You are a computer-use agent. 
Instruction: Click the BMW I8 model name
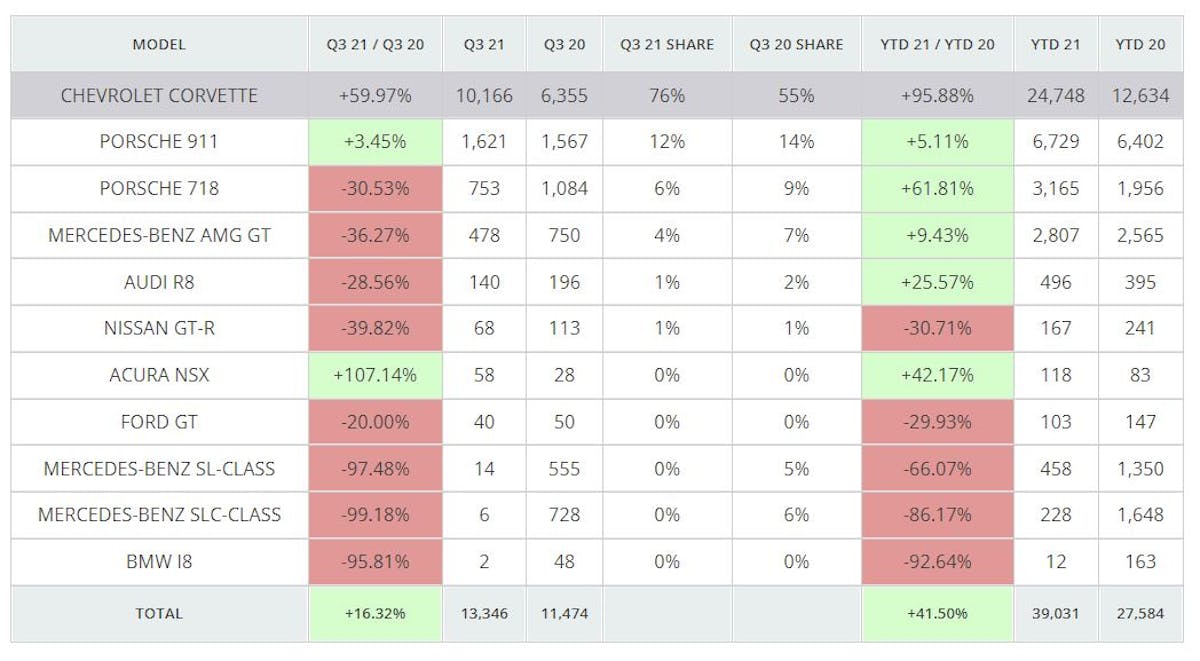pos(159,562)
